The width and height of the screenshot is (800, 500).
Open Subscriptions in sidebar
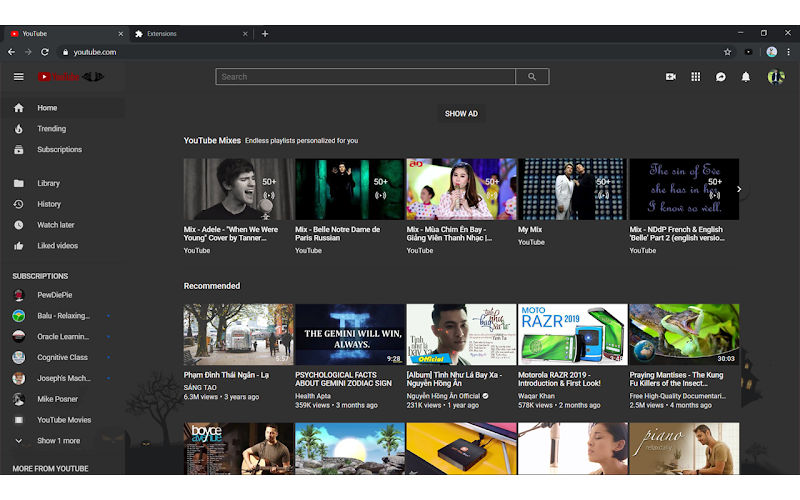[62, 149]
